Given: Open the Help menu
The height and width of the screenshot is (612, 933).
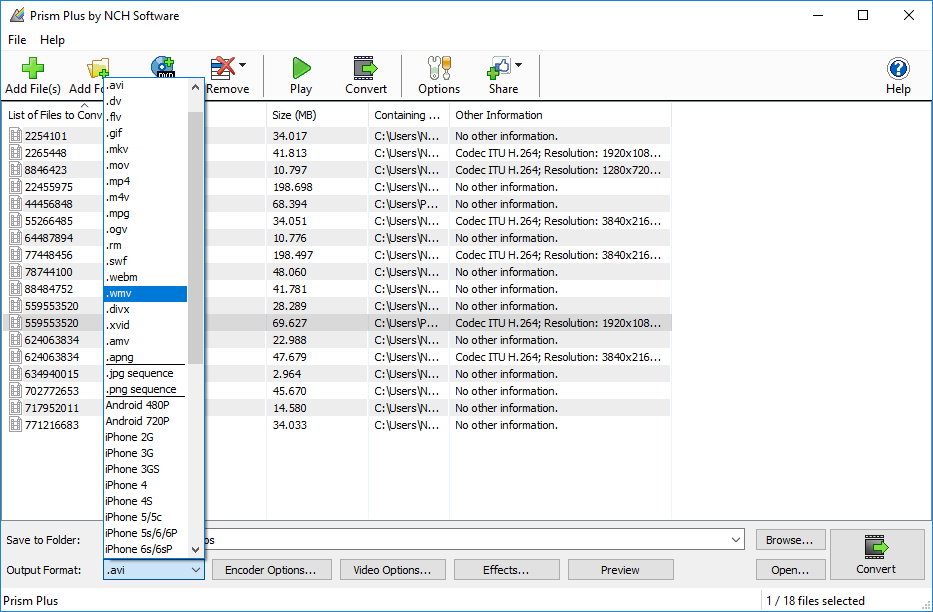Looking at the screenshot, I should [52, 40].
